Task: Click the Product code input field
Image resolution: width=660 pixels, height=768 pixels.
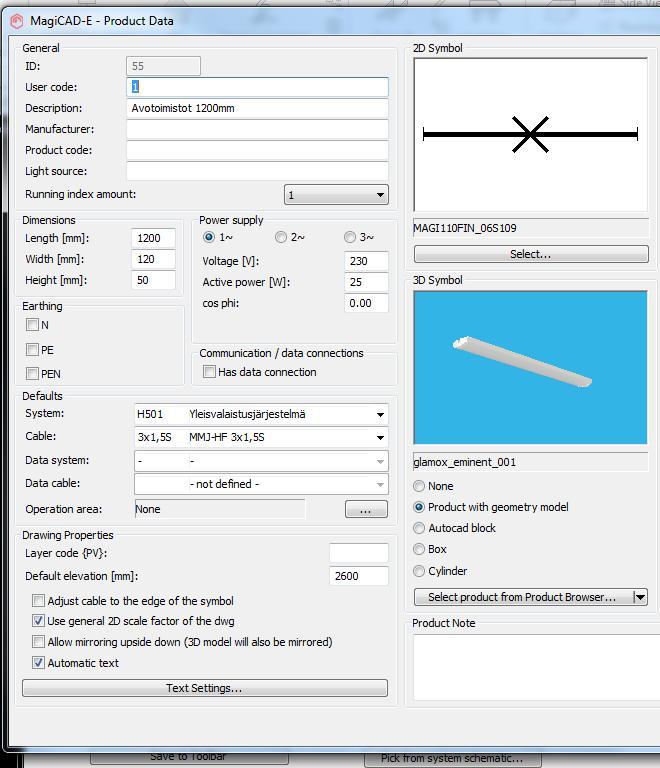Action: (258, 150)
